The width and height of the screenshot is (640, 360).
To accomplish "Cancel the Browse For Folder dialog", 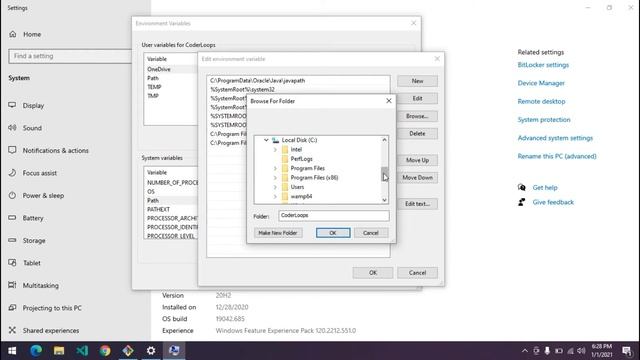I will coord(371,233).
